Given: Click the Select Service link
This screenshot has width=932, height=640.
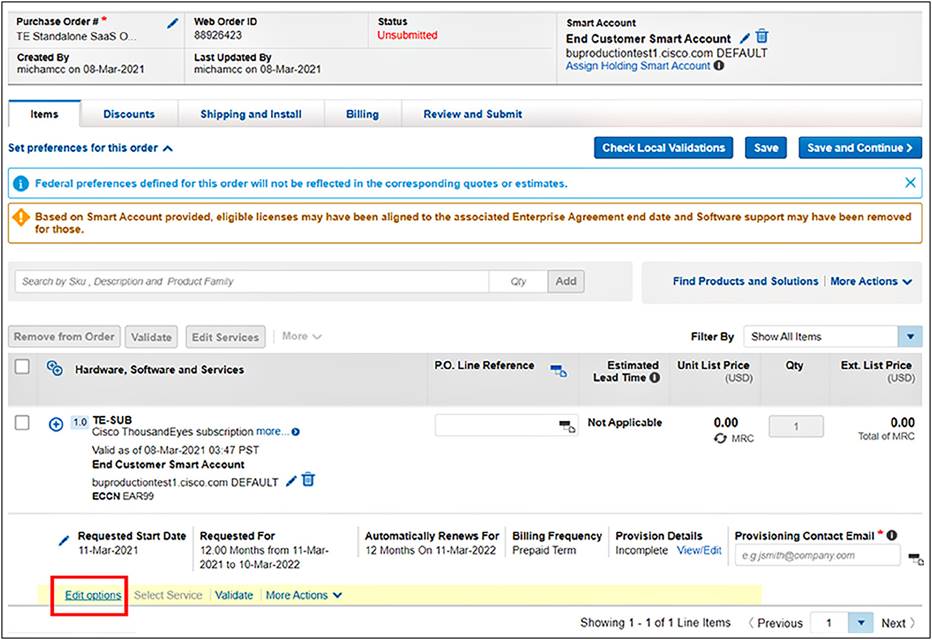Looking at the screenshot, I should pos(168,595).
